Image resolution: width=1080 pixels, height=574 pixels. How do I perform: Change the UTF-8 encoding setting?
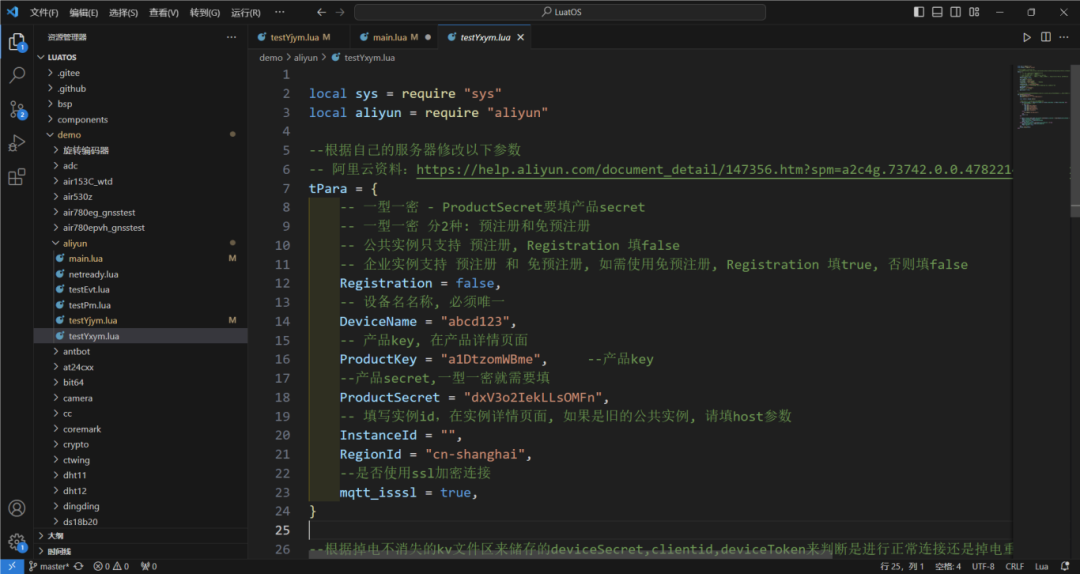tap(983, 566)
